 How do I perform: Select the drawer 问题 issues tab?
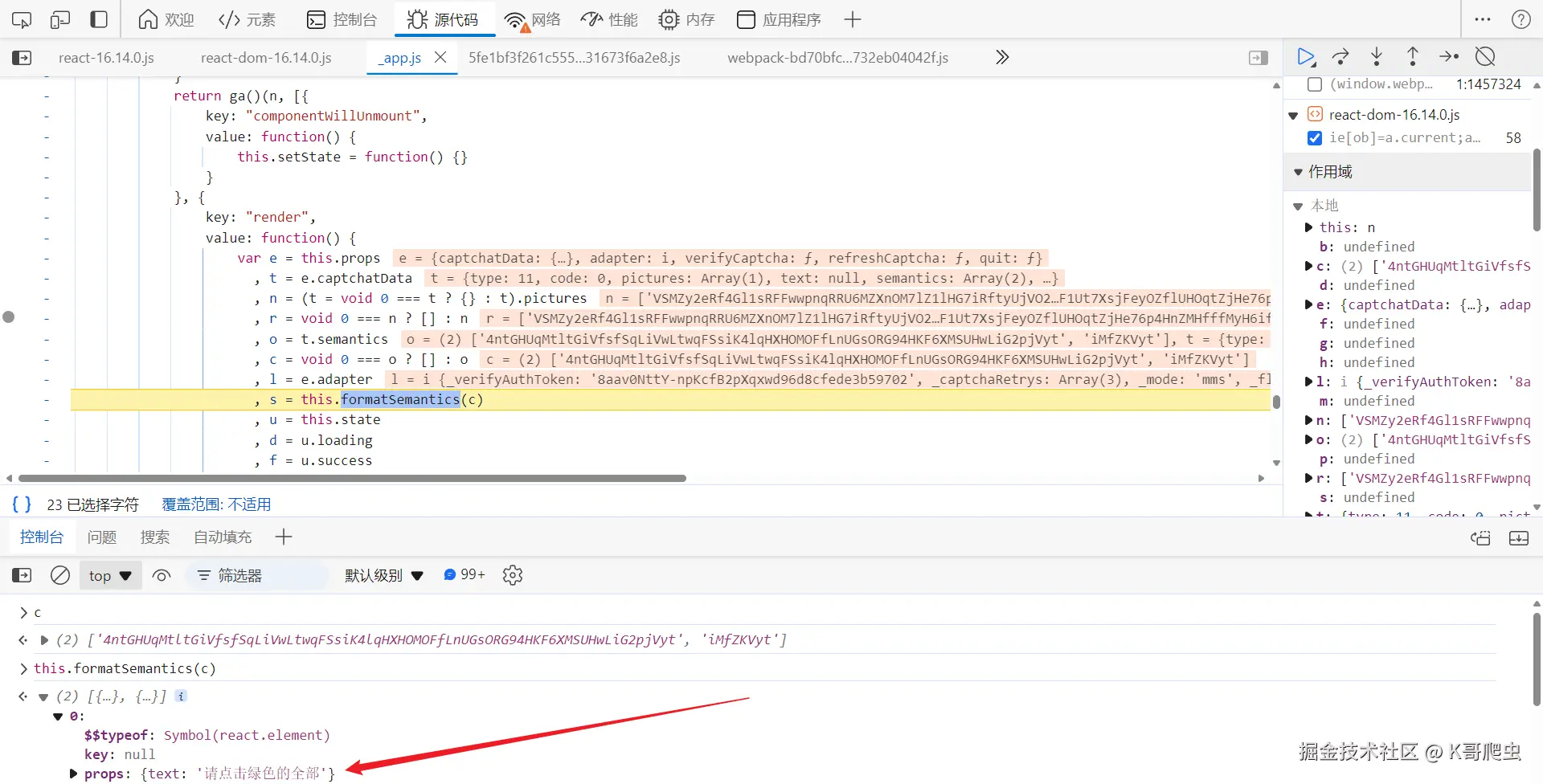pyautogui.click(x=102, y=537)
